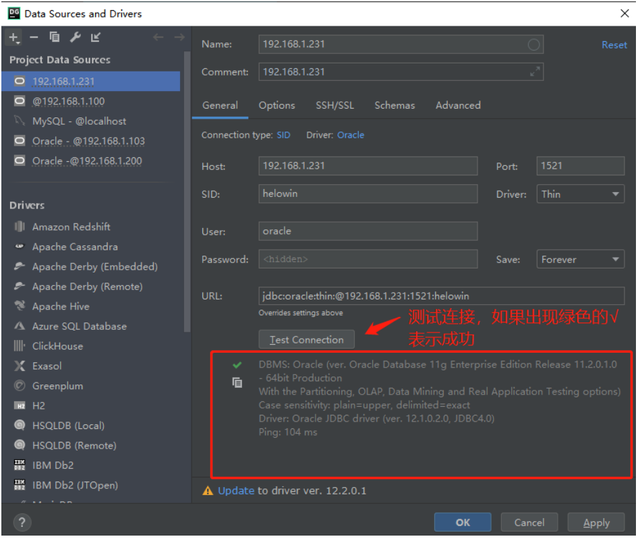The height and width of the screenshot is (543, 640).
Task: Duplicate the selected data source
Action: pos(54,37)
